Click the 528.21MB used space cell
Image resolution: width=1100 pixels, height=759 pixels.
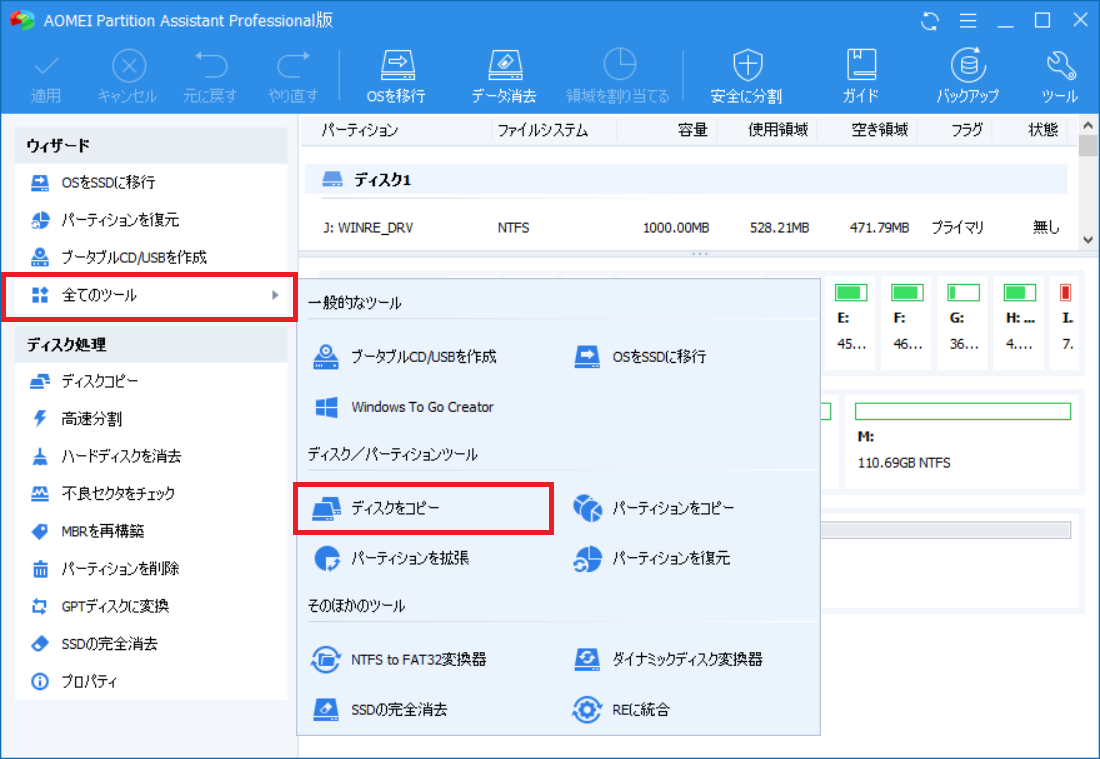(x=779, y=229)
